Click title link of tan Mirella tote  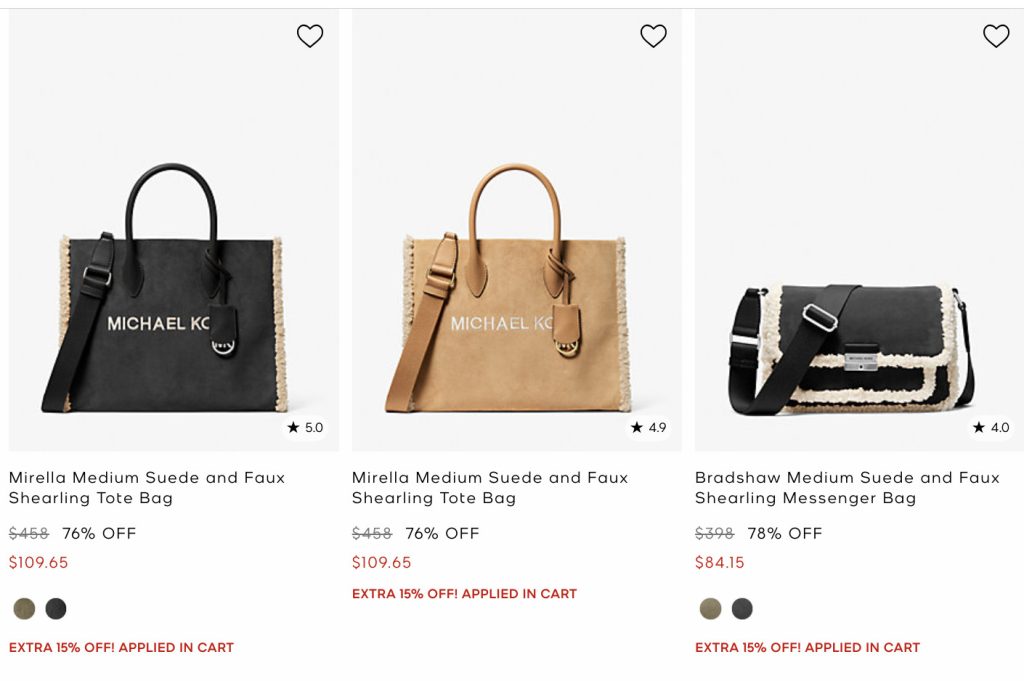click(490, 488)
